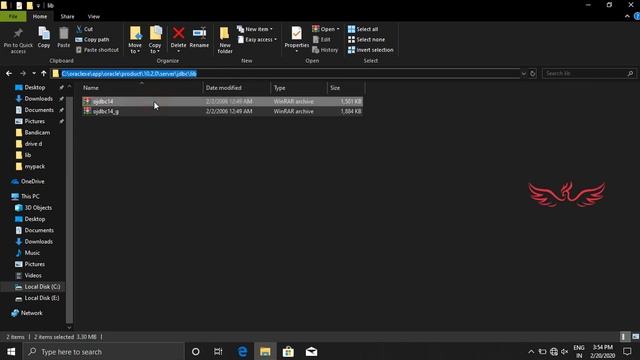Open the Windows Start menu
Screen dimensions: 640x360
click(x=11, y=351)
